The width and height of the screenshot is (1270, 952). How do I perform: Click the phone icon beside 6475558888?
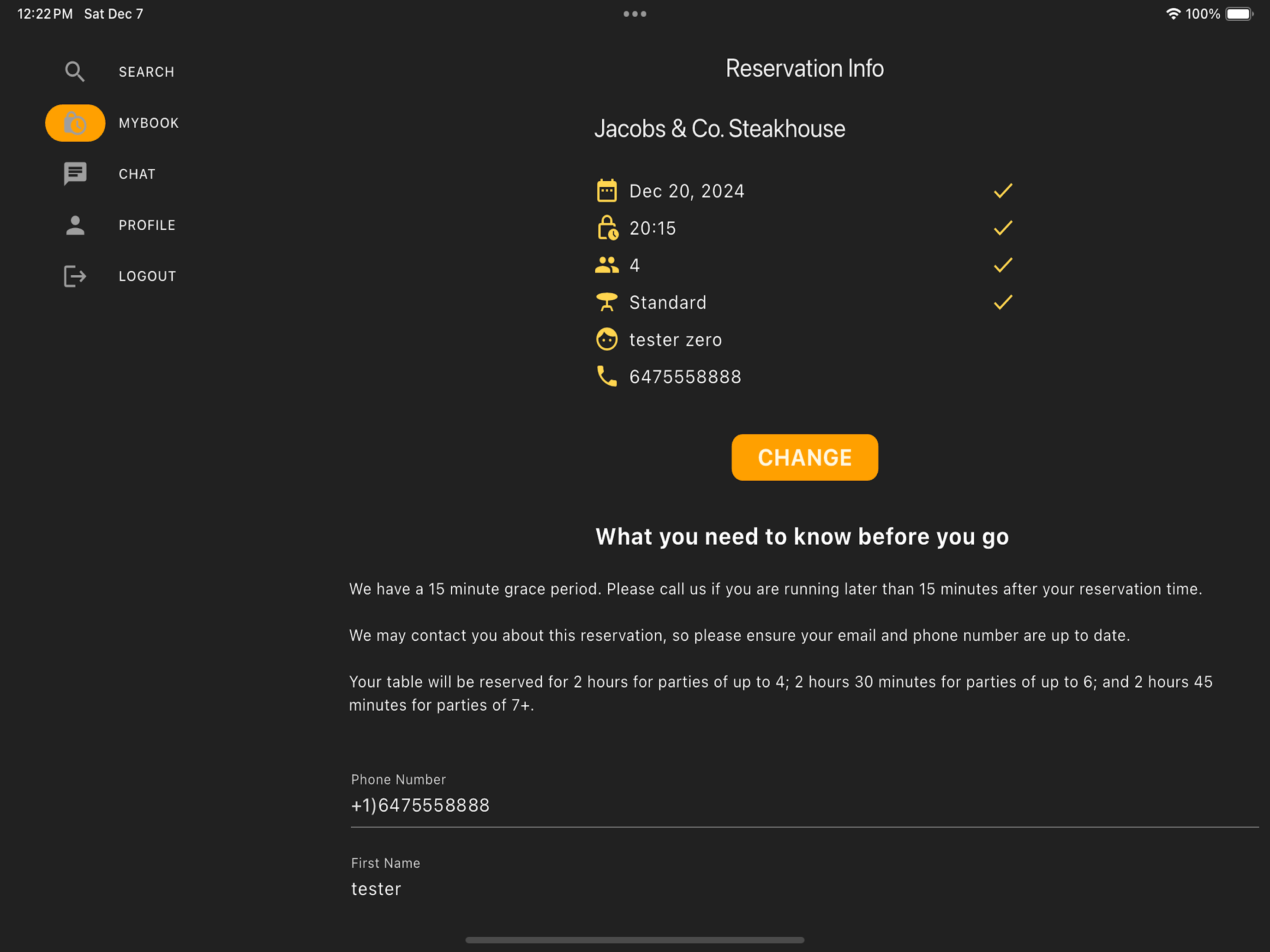[607, 376]
